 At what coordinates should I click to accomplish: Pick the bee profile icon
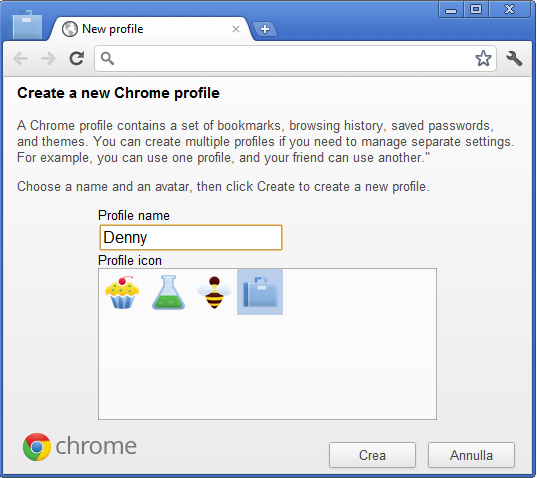(x=214, y=292)
